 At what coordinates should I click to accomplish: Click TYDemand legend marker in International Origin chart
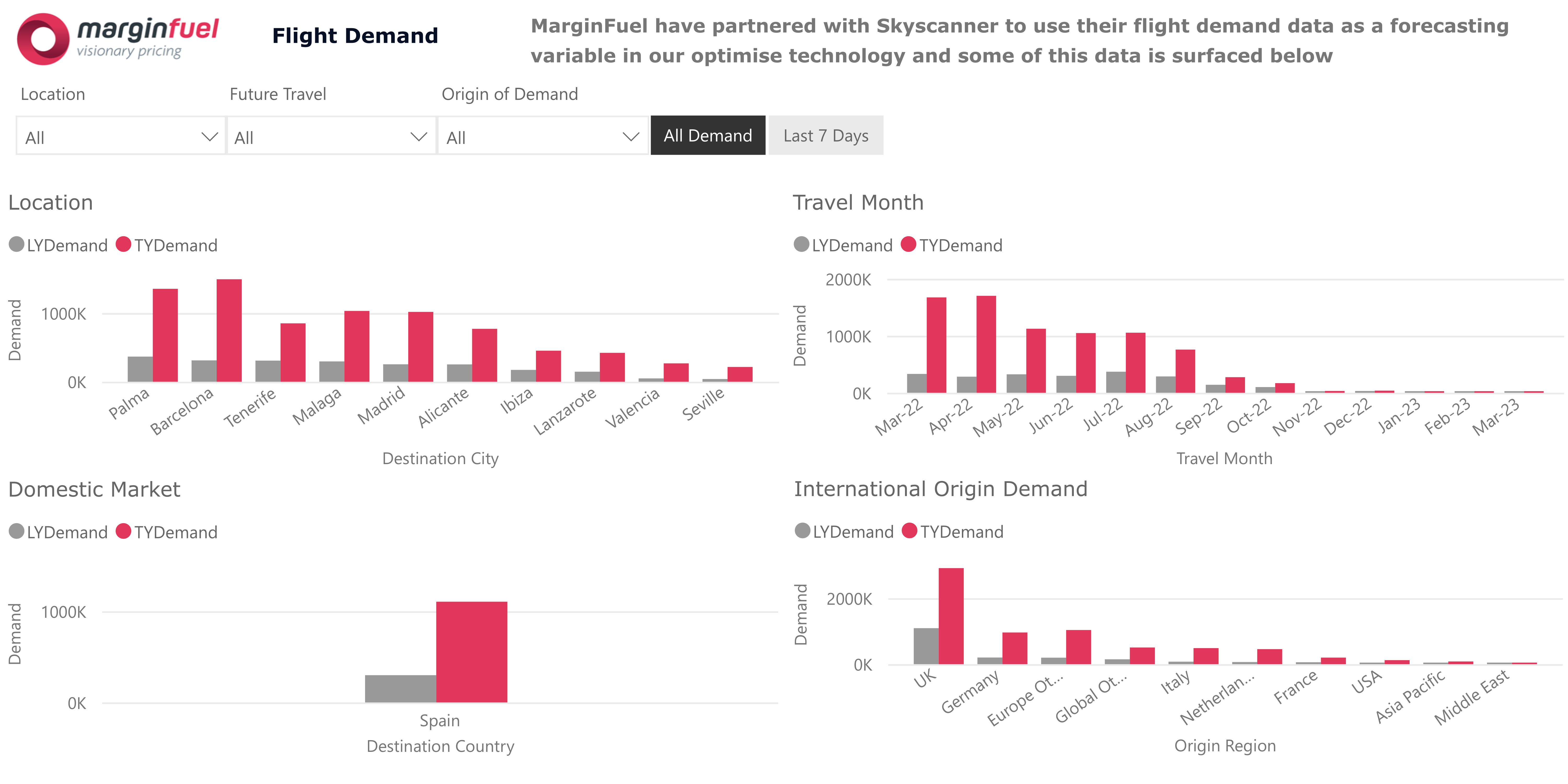(x=909, y=531)
